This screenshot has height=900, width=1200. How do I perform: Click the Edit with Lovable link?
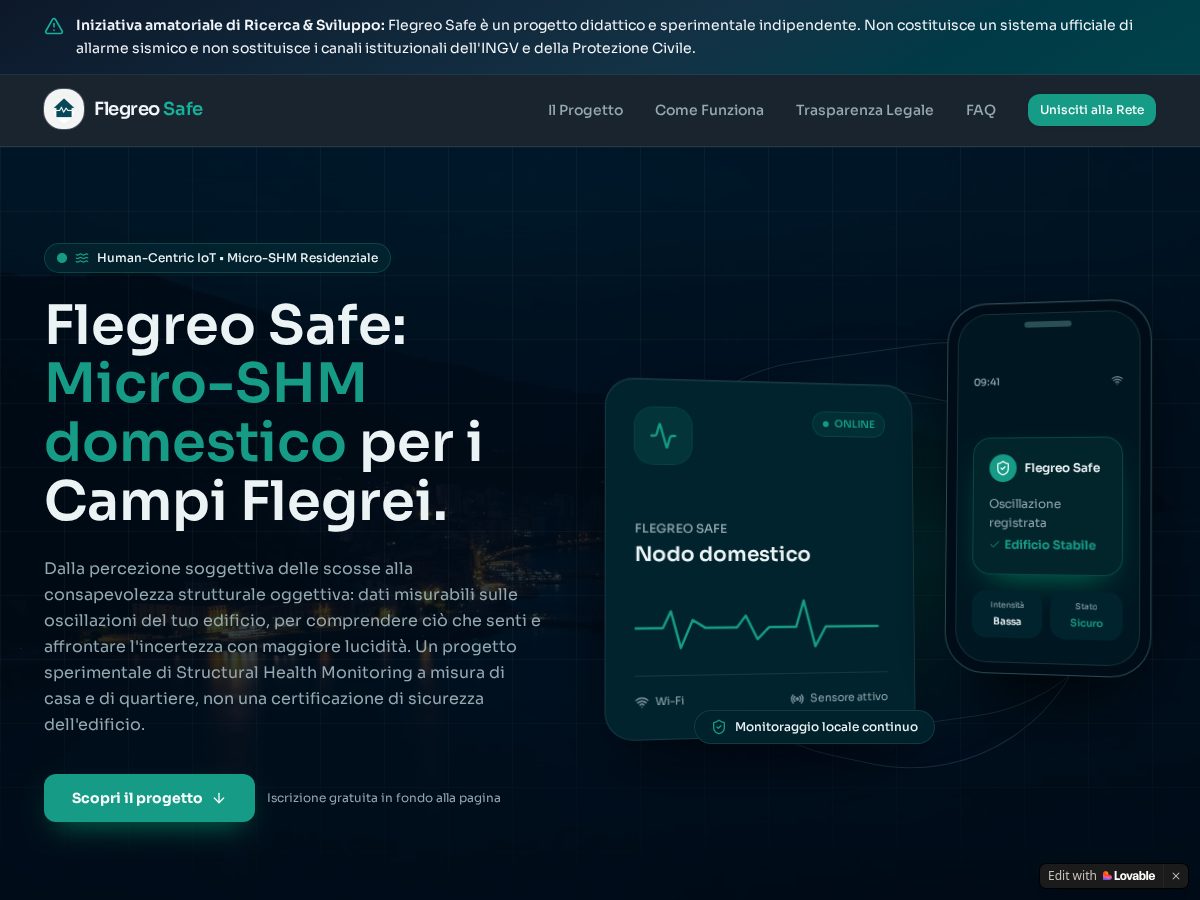coord(1101,876)
